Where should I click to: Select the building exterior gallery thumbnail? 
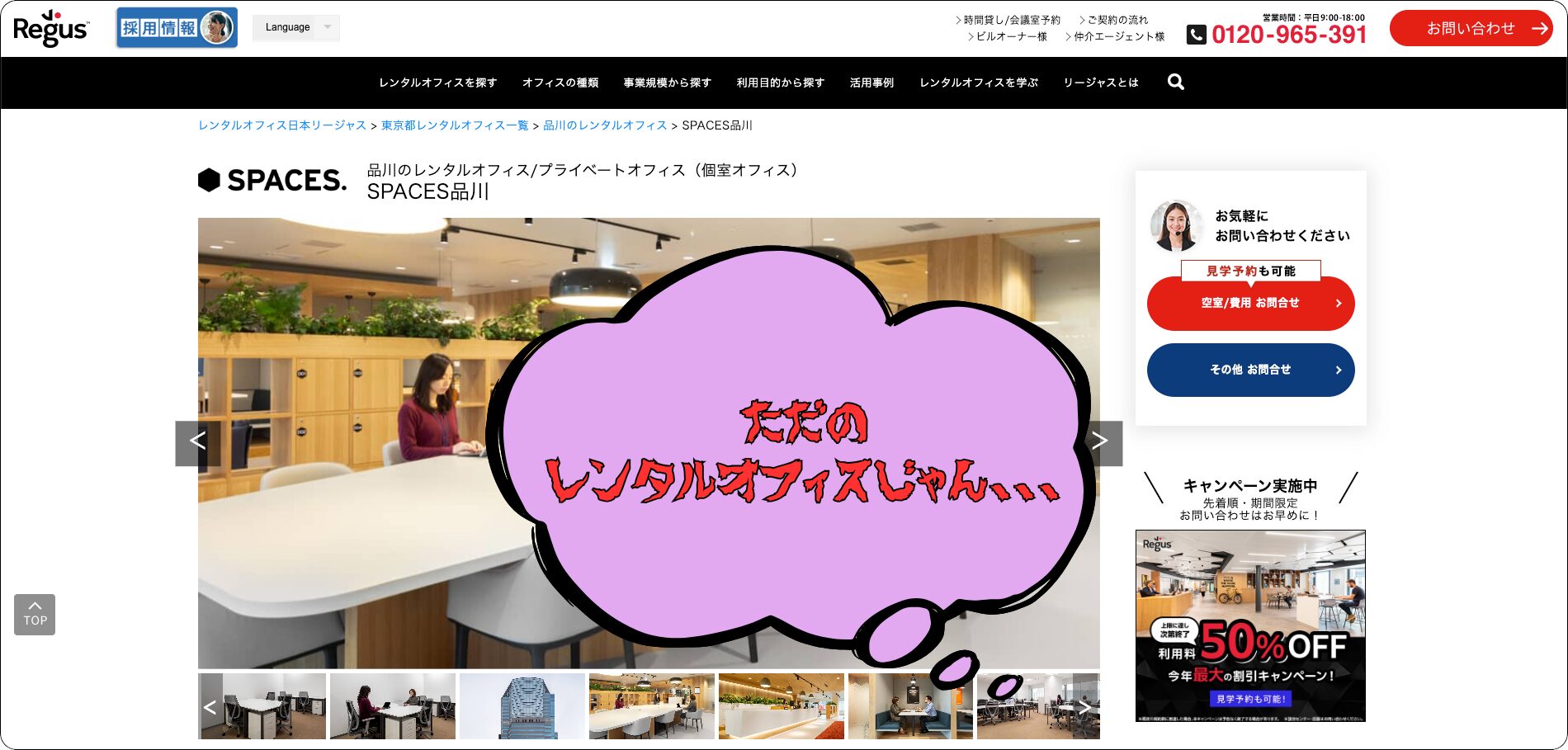(522, 707)
